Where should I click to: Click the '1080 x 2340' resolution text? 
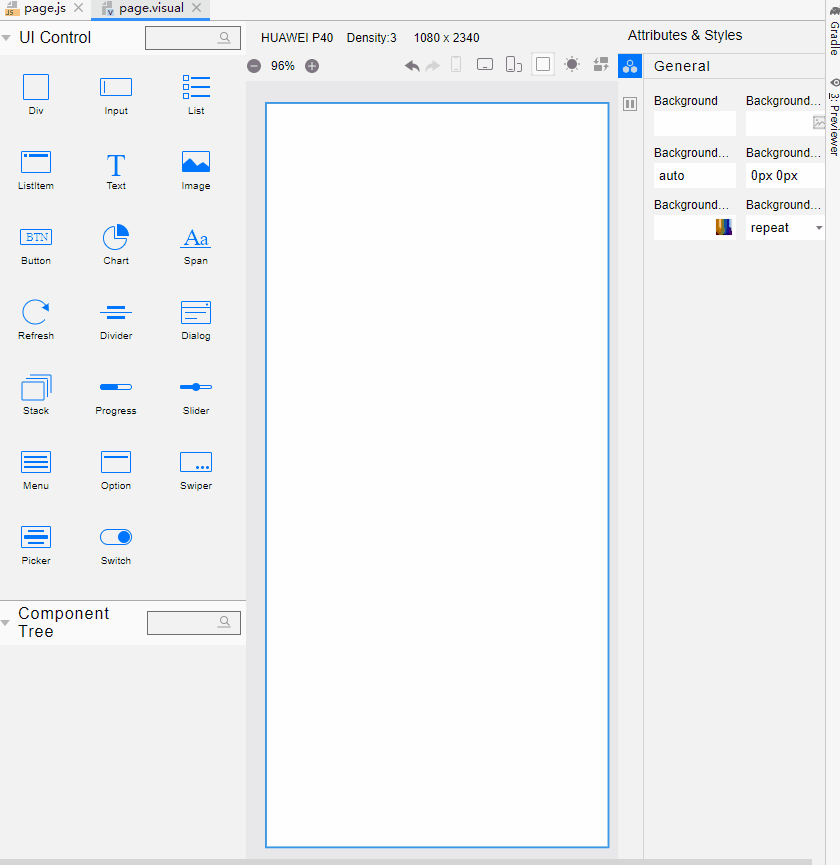(x=446, y=38)
